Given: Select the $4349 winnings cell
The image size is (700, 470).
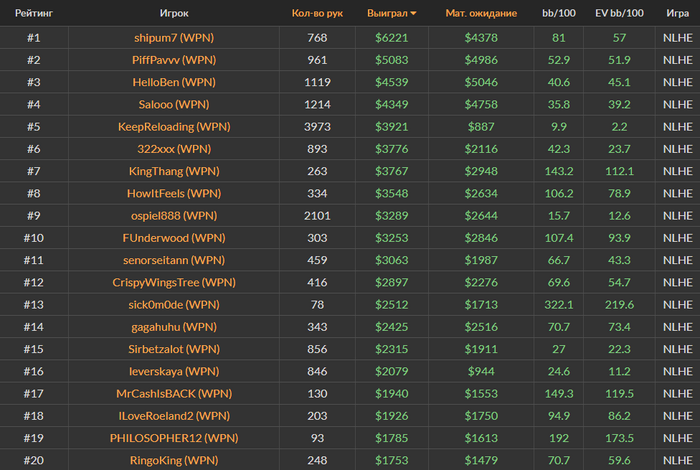Looking at the screenshot, I should tap(392, 104).
